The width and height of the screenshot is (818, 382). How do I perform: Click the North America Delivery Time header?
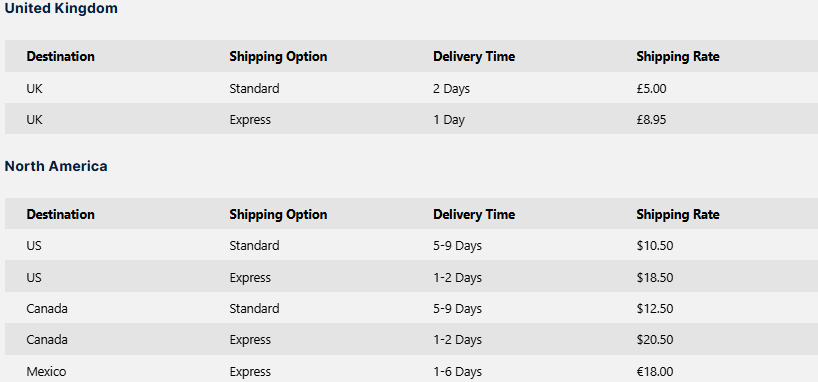point(474,214)
